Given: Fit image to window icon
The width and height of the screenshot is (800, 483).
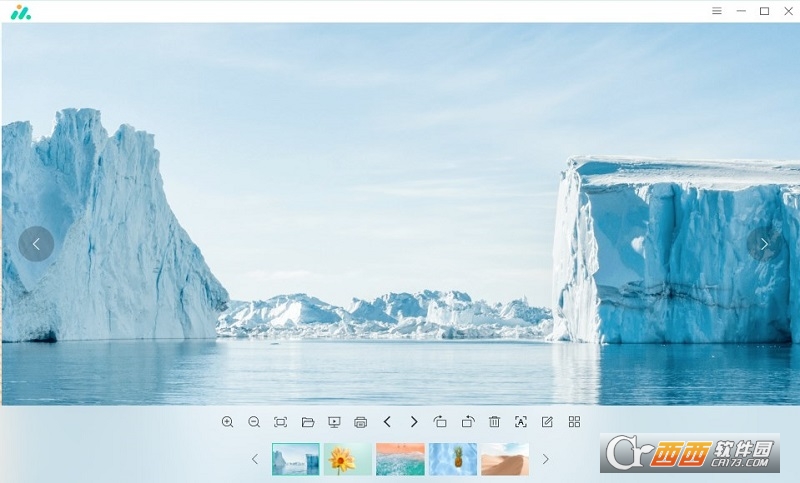Looking at the screenshot, I should coord(281,422).
